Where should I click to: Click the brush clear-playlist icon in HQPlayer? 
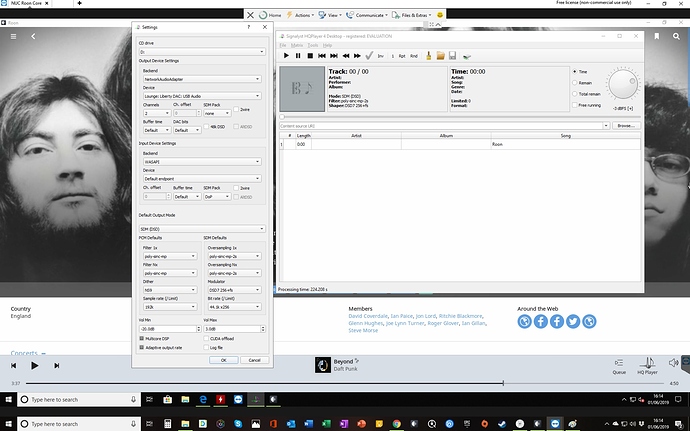(x=429, y=56)
